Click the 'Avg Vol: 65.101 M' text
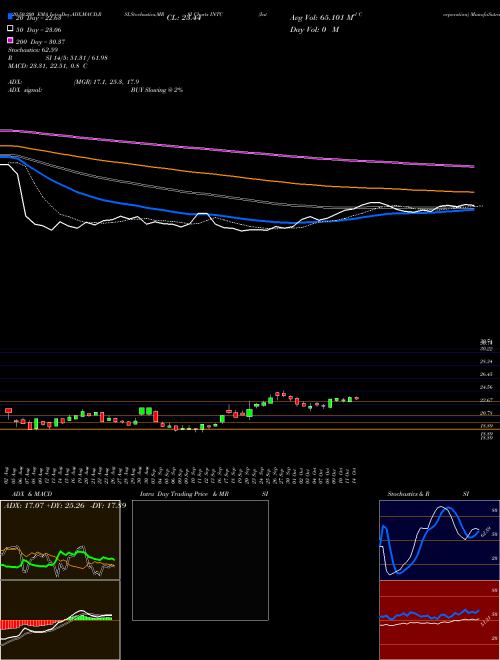500x660 pixels. click(x=323, y=18)
